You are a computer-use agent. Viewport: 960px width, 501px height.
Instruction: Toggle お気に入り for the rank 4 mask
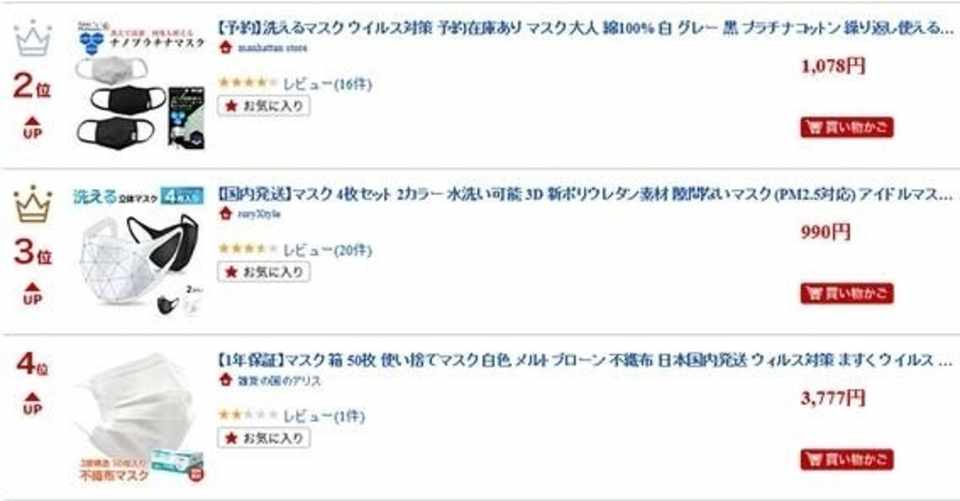tap(264, 437)
